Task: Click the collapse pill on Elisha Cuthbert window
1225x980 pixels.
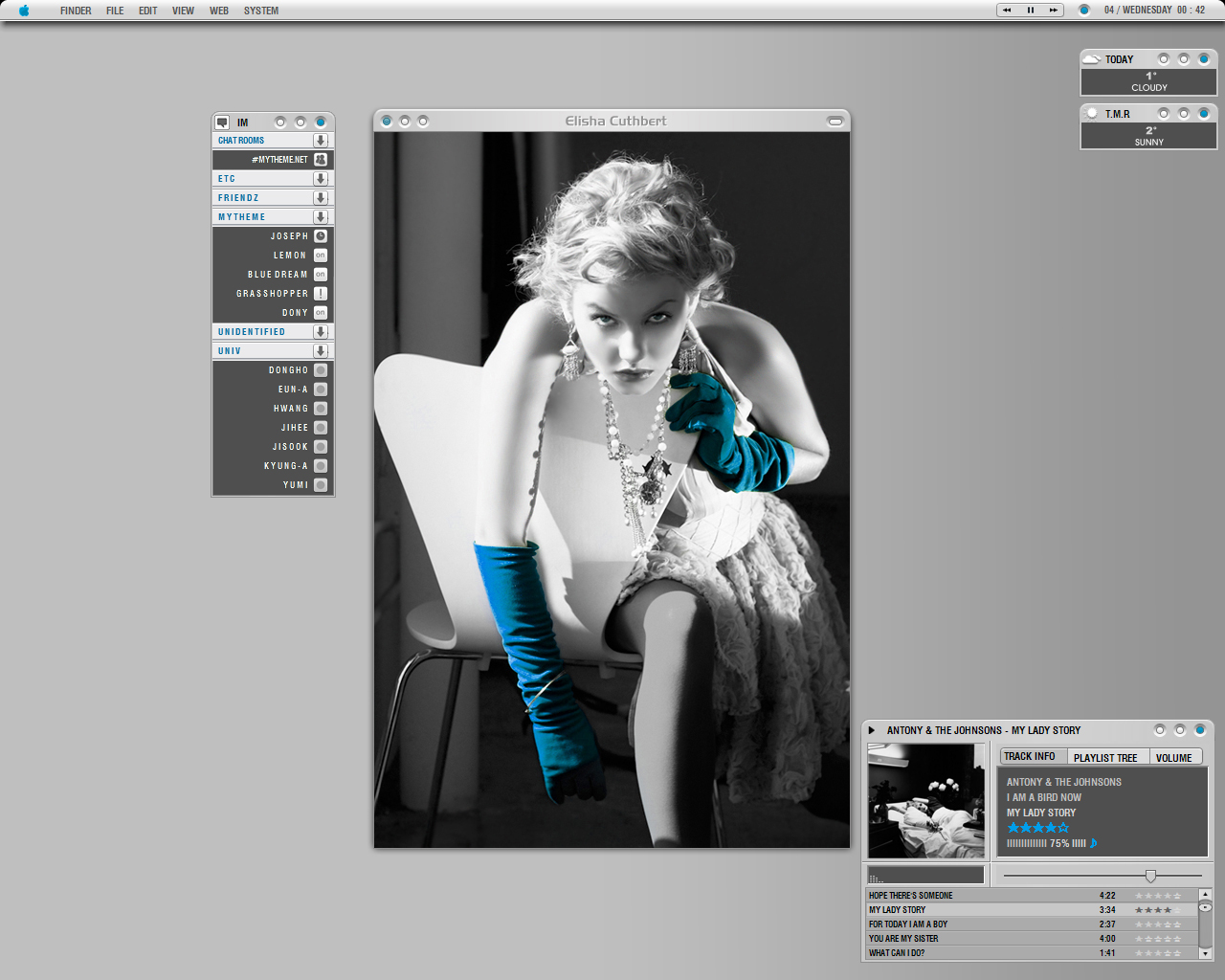Action: 835,122
